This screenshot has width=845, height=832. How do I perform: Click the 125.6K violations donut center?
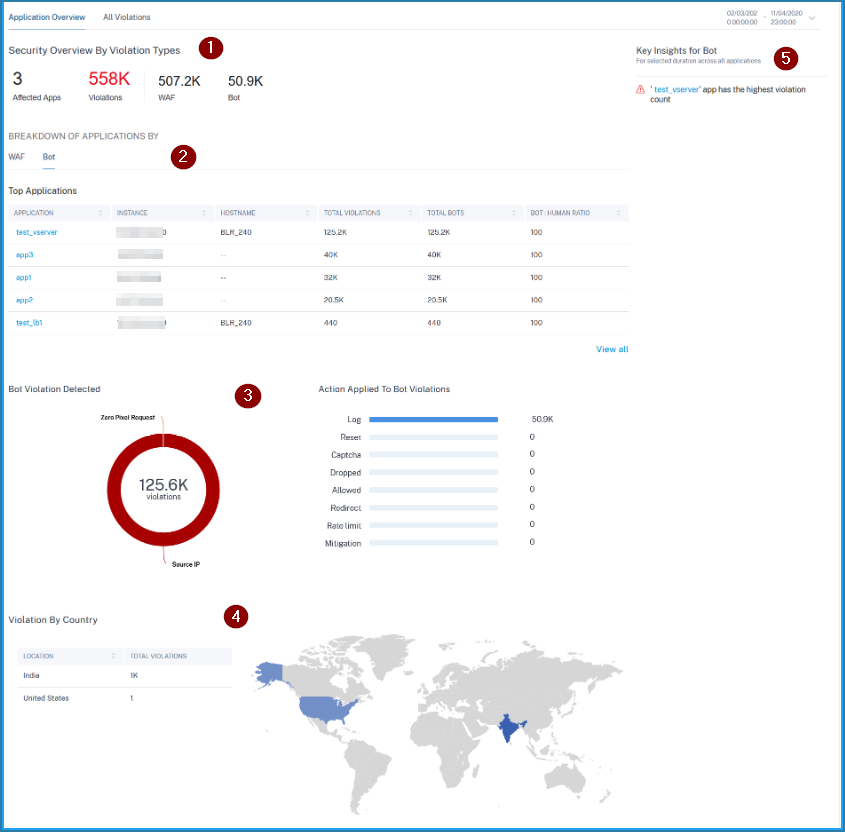(x=163, y=489)
